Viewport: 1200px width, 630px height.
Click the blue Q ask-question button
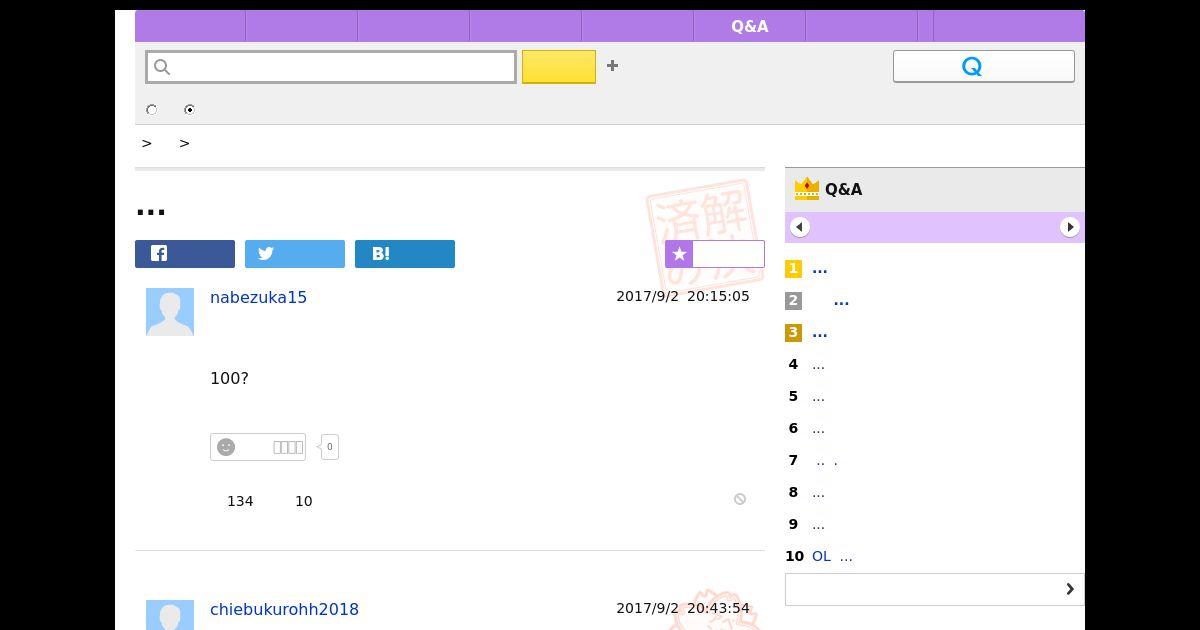[x=984, y=66]
